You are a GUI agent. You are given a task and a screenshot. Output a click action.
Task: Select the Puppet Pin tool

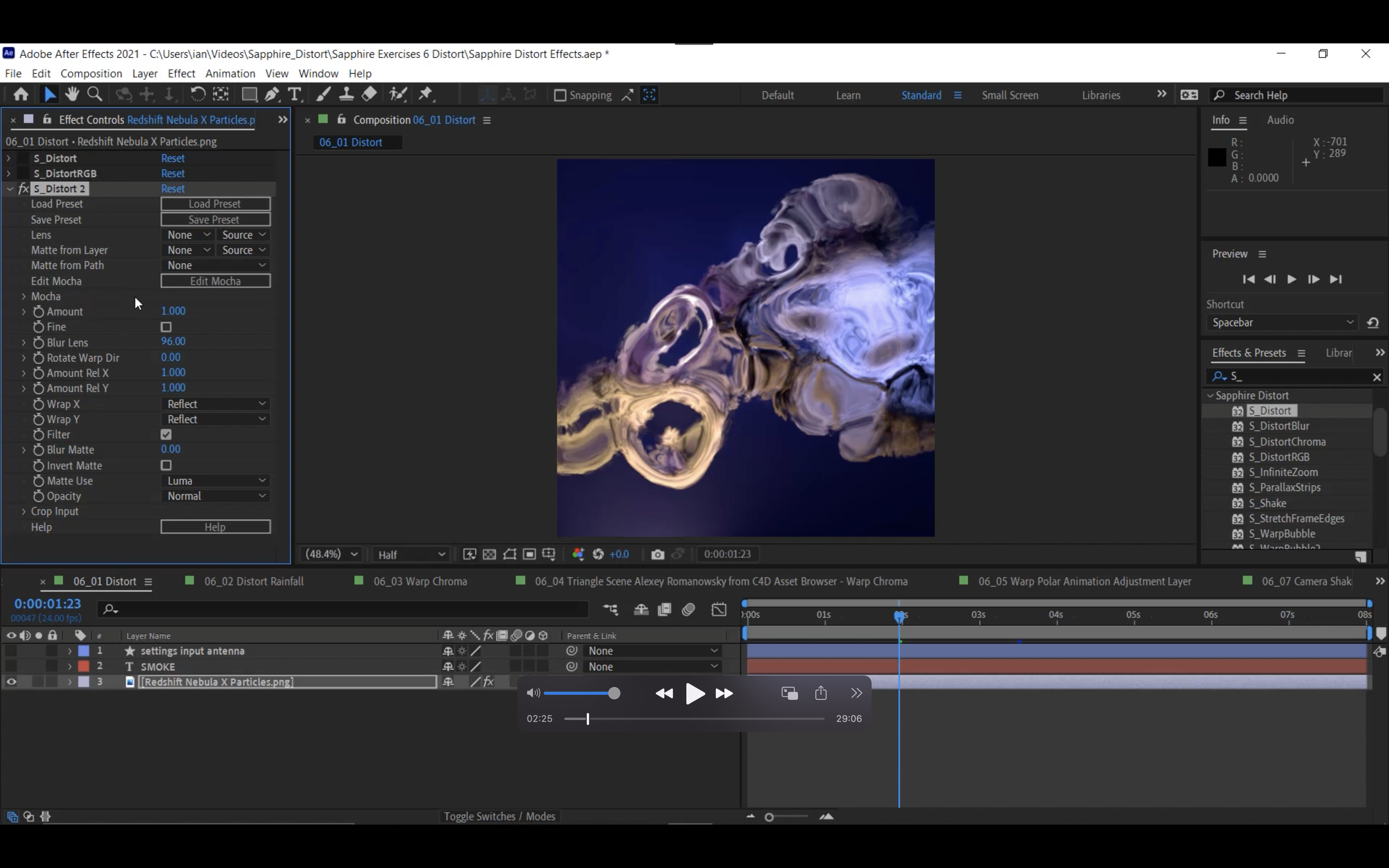pyautogui.click(x=426, y=95)
